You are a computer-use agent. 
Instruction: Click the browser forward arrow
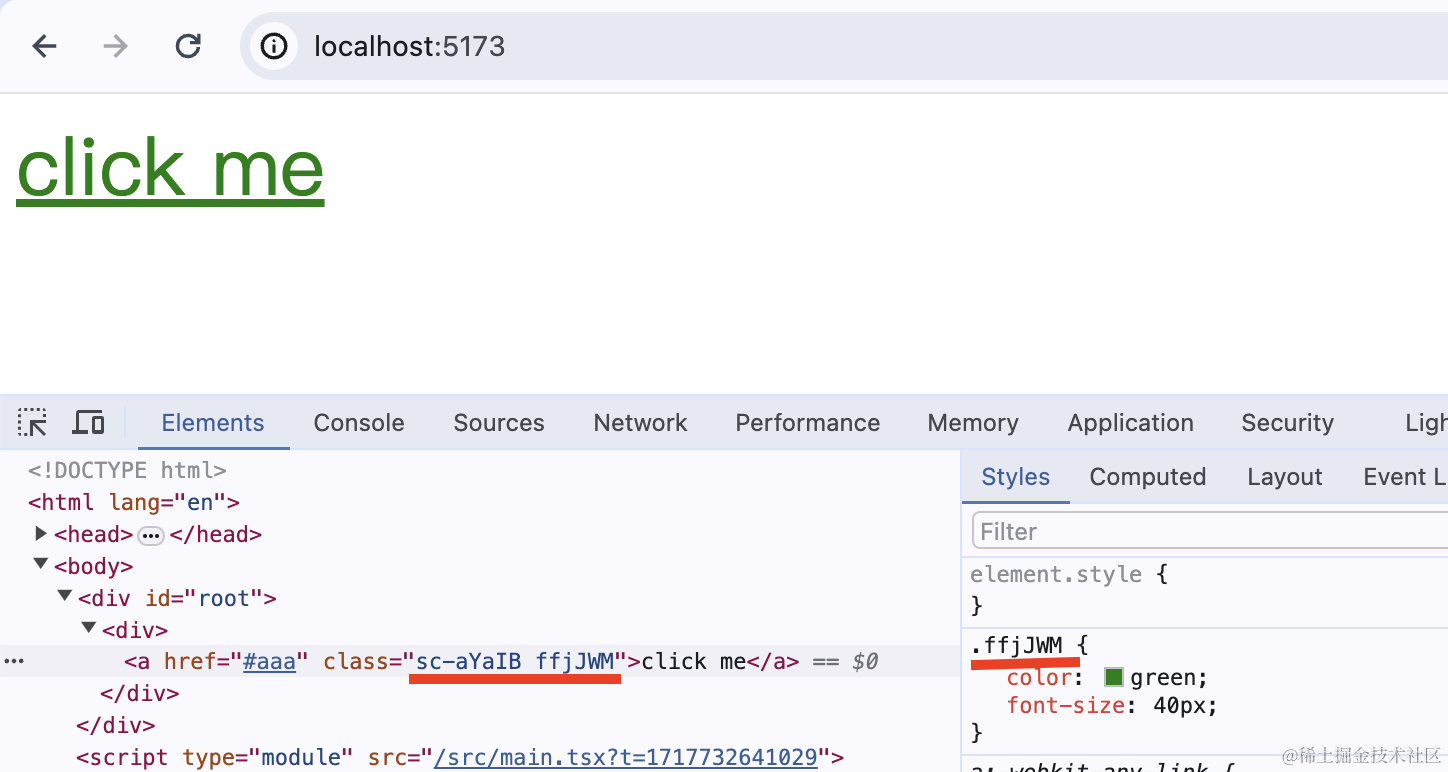pyautogui.click(x=116, y=46)
